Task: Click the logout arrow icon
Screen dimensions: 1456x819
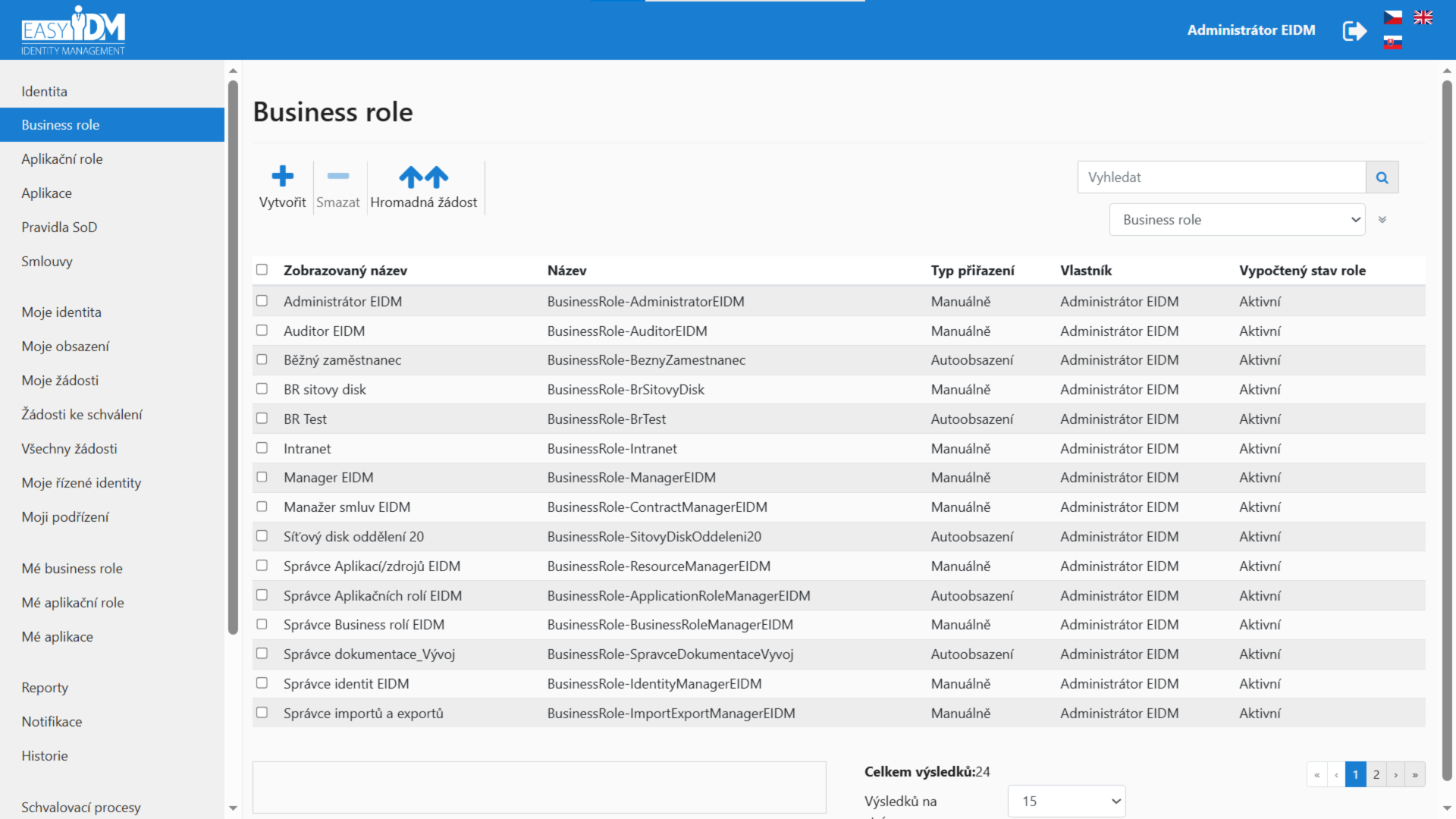Action: tap(1354, 31)
